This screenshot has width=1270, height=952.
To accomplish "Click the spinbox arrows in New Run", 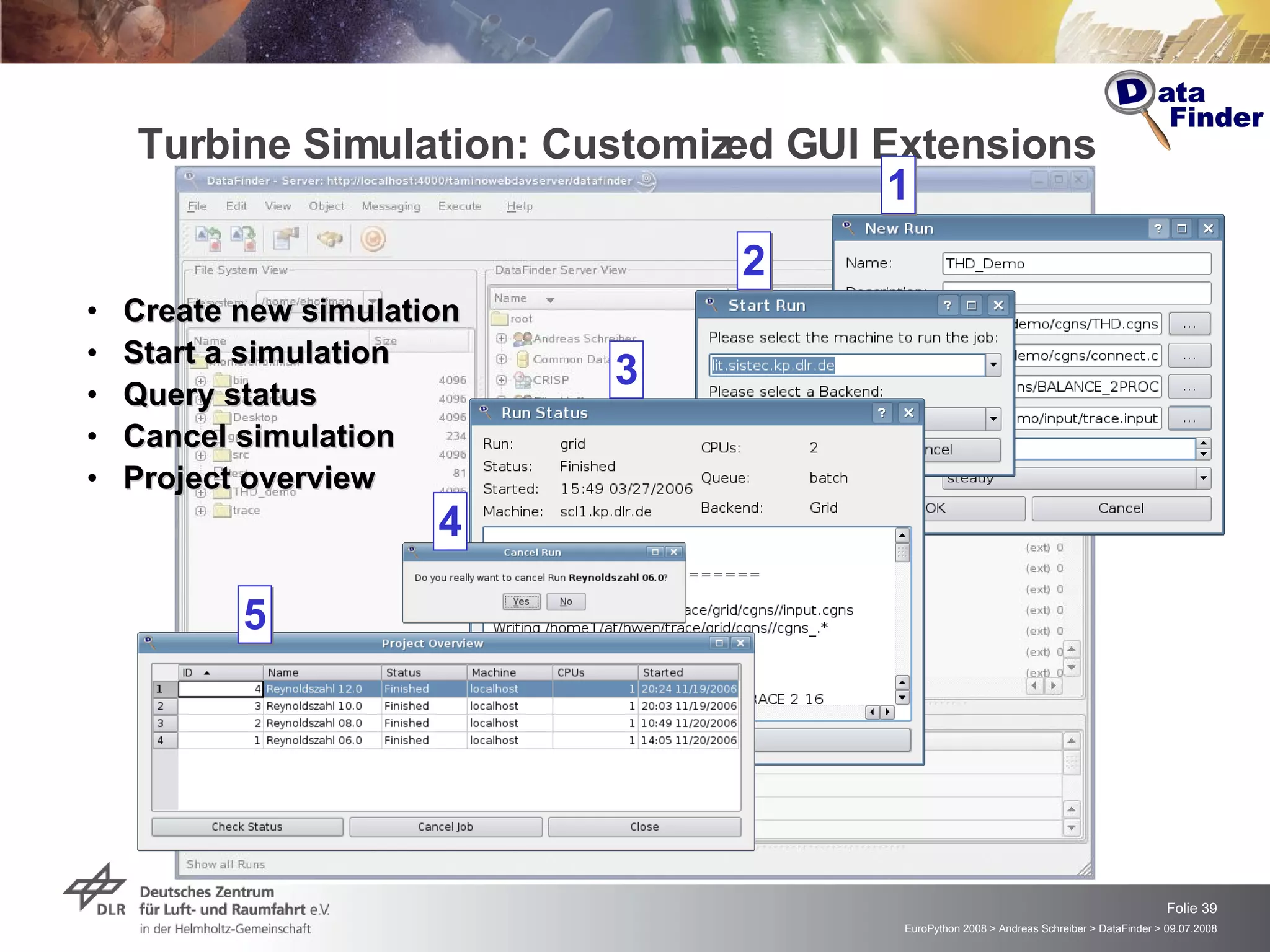I will pos(1204,448).
